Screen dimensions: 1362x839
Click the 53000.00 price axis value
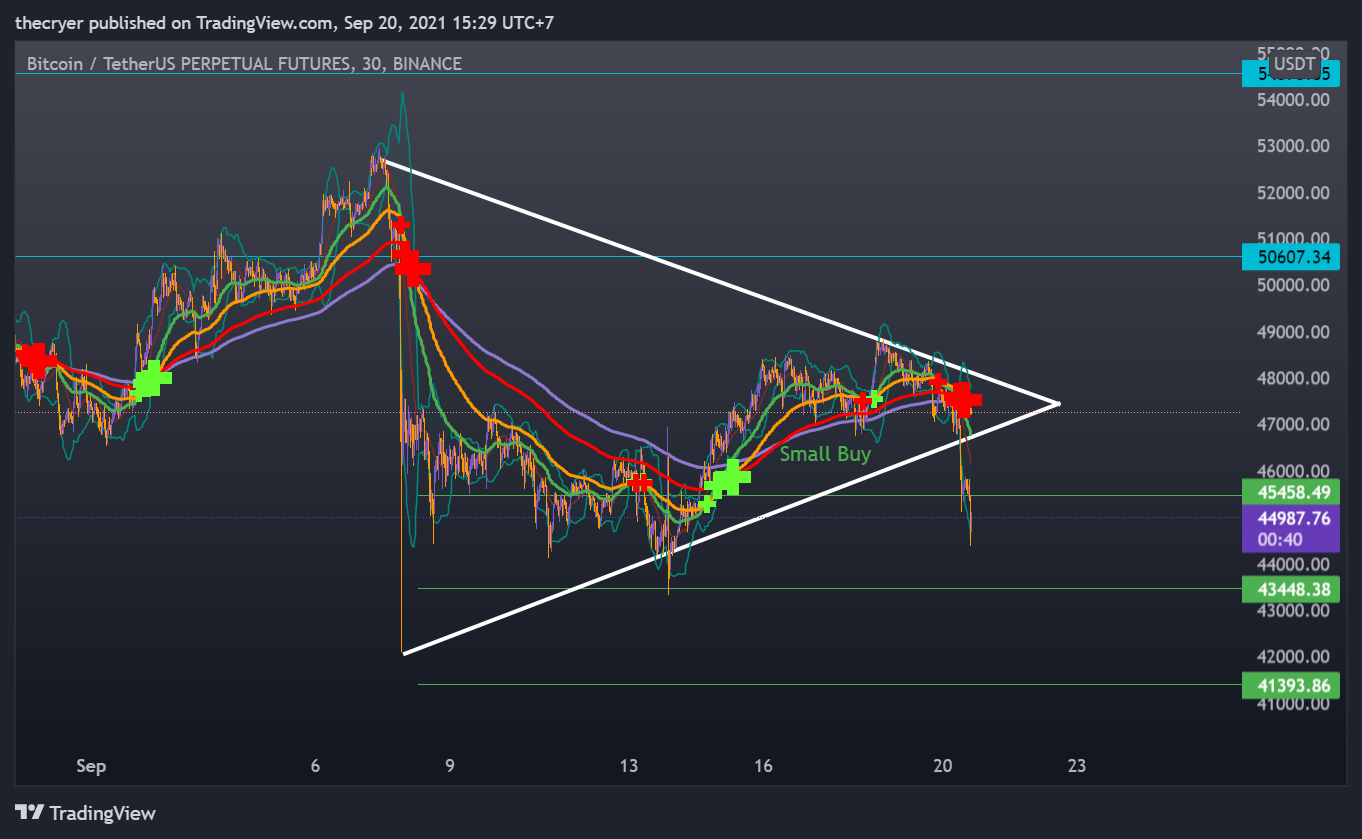tap(1291, 146)
